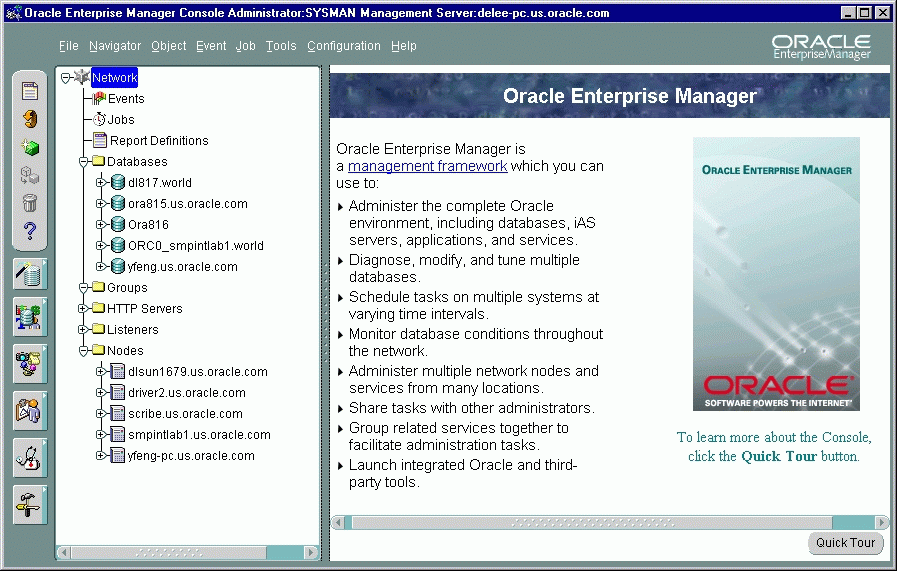Click the green cube create icon

tap(30, 148)
